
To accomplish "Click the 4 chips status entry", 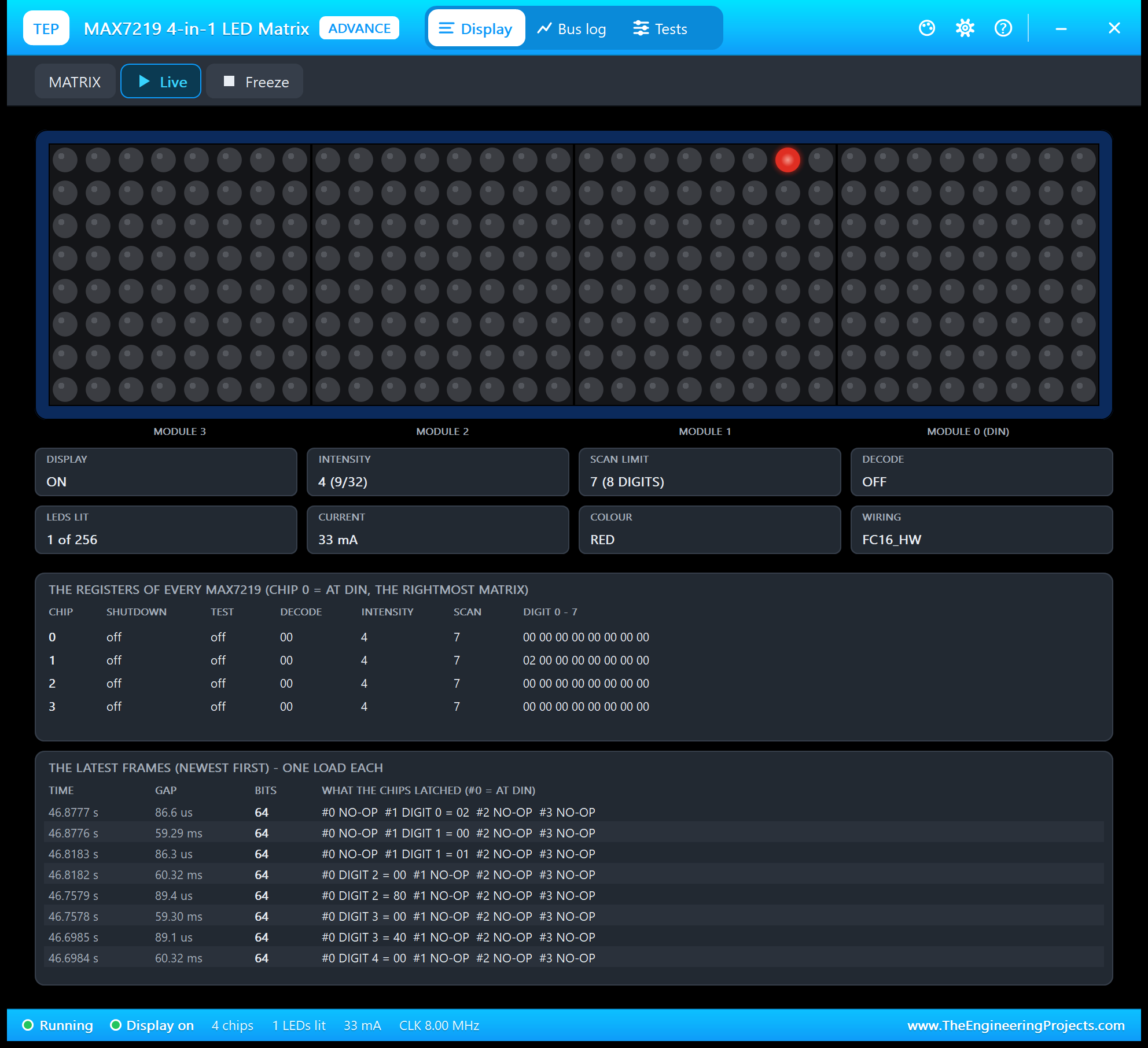I will (x=233, y=1025).
